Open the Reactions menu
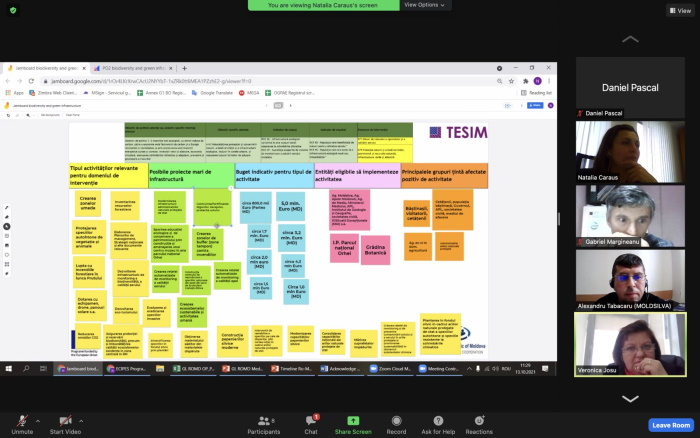 point(479,425)
